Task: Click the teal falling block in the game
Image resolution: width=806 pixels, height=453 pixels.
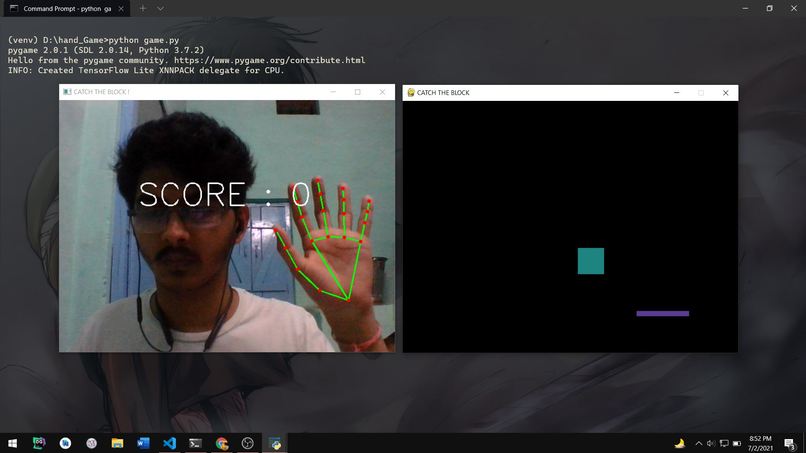Action: [591, 261]
